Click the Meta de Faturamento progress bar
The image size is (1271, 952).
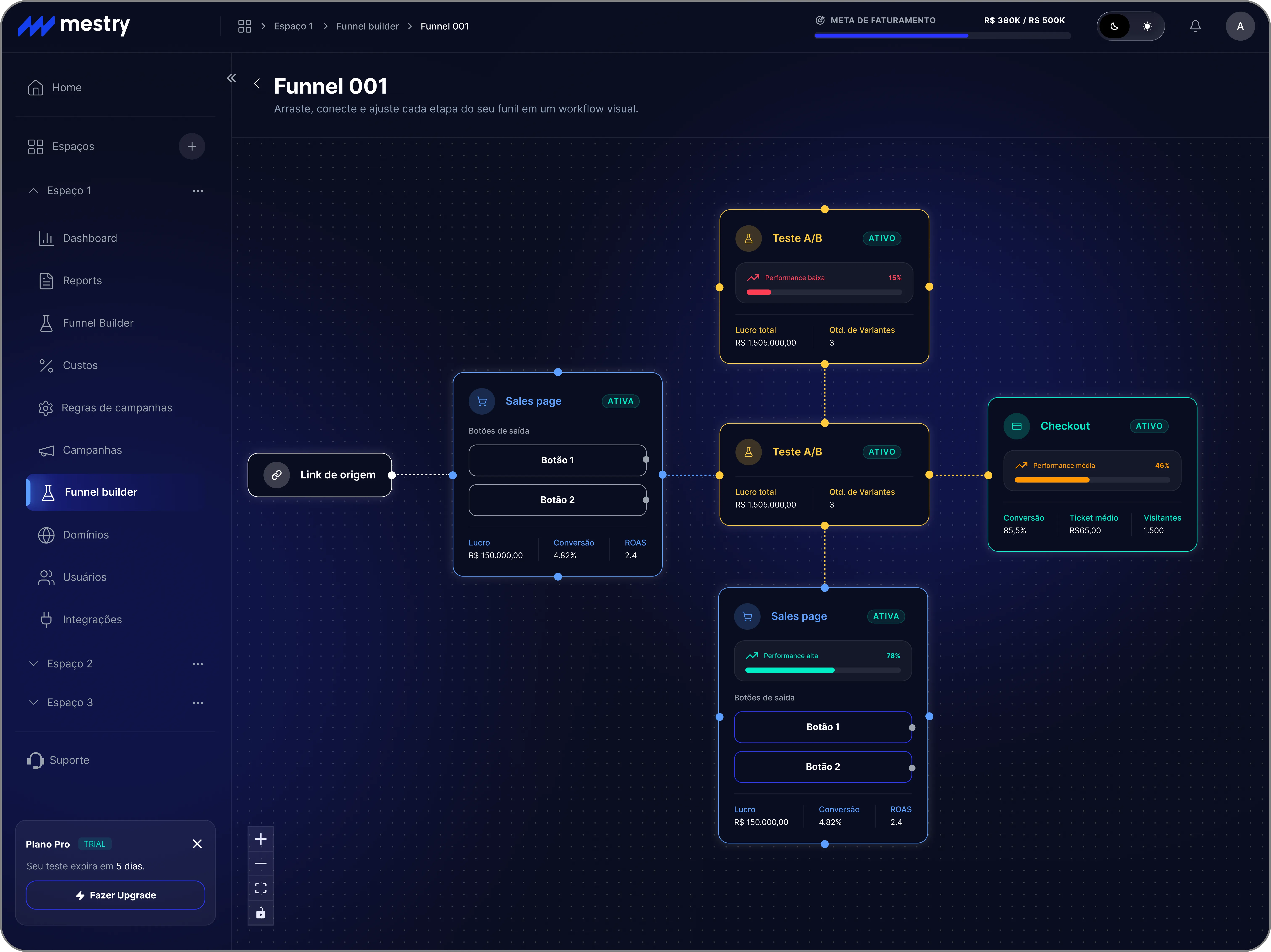point(942,36)
